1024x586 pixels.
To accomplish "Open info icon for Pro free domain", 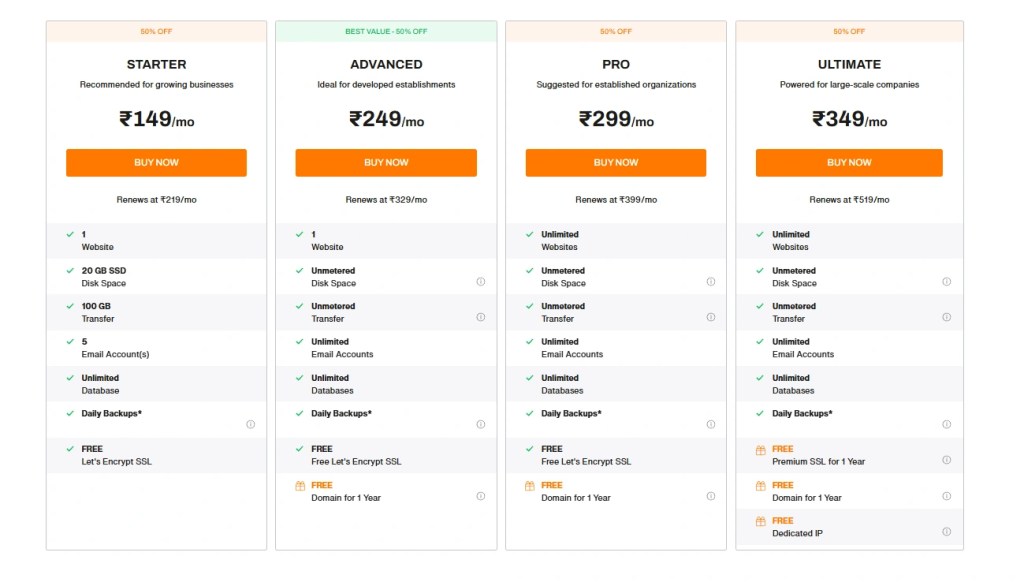I will [x=711, y=496].
